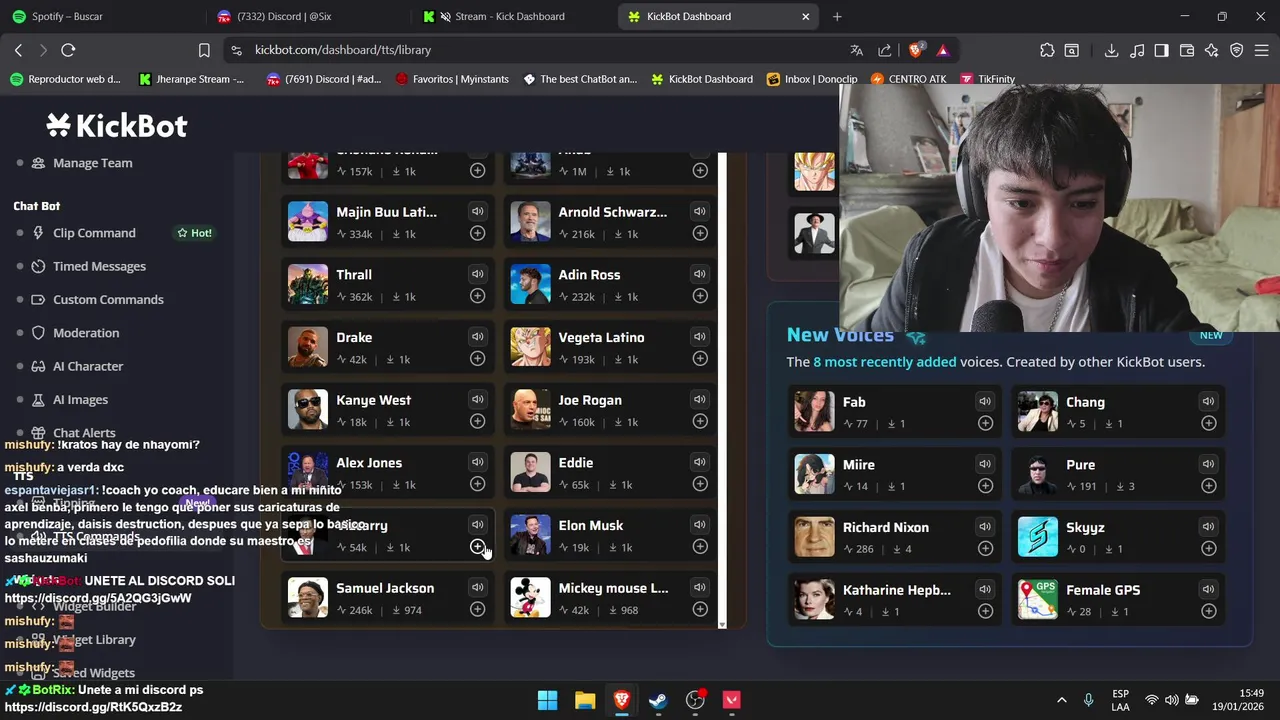Go to Timed Messages
The height and width of the screenshot is (720, 1280).
click(99, 266)
